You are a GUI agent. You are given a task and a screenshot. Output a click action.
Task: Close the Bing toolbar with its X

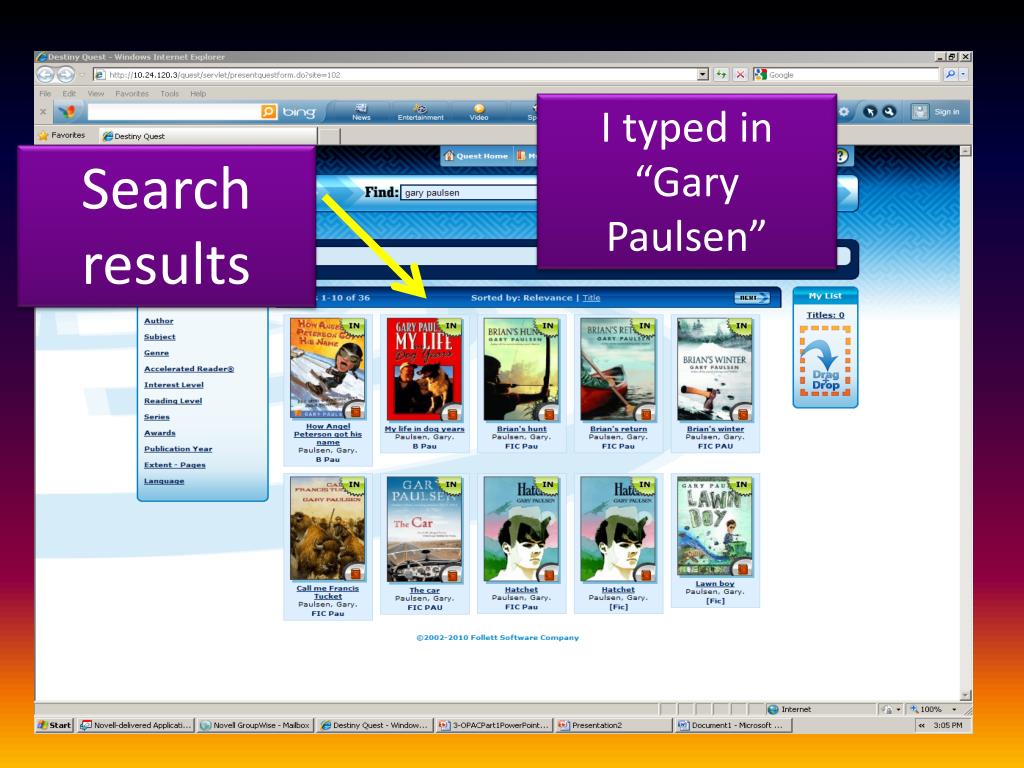coord(43,112)
